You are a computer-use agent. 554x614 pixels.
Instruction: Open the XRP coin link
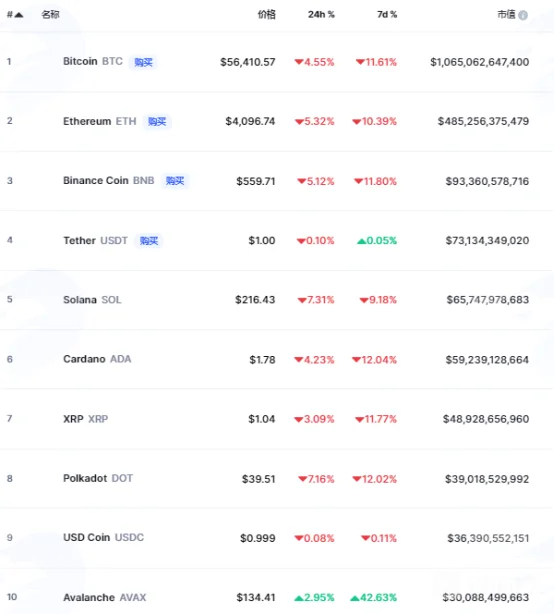86,419
